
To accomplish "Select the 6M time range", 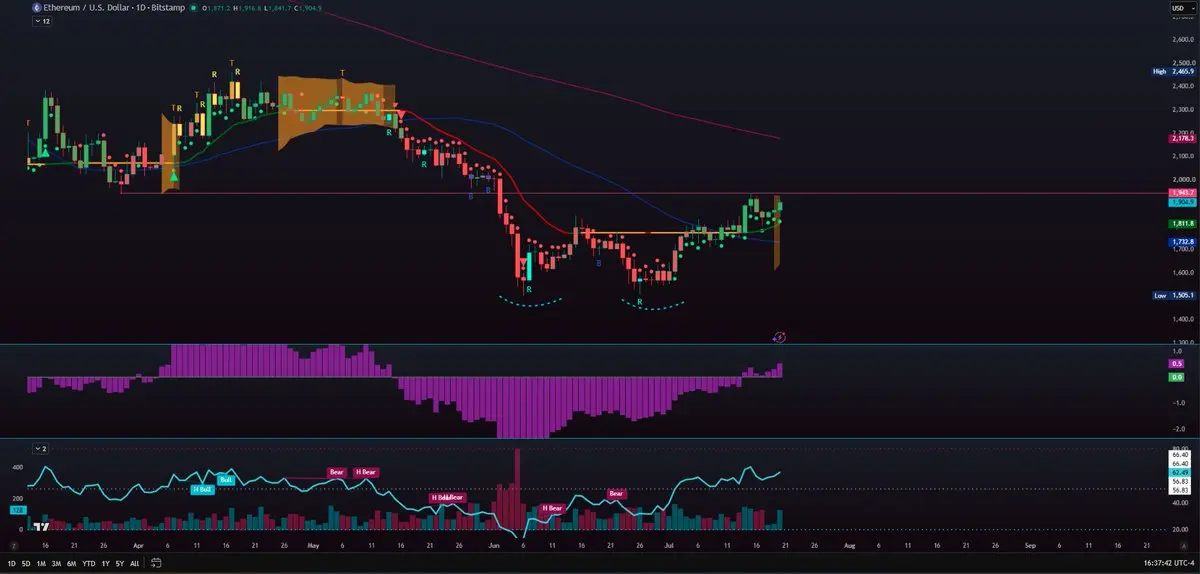I will 71,563.
